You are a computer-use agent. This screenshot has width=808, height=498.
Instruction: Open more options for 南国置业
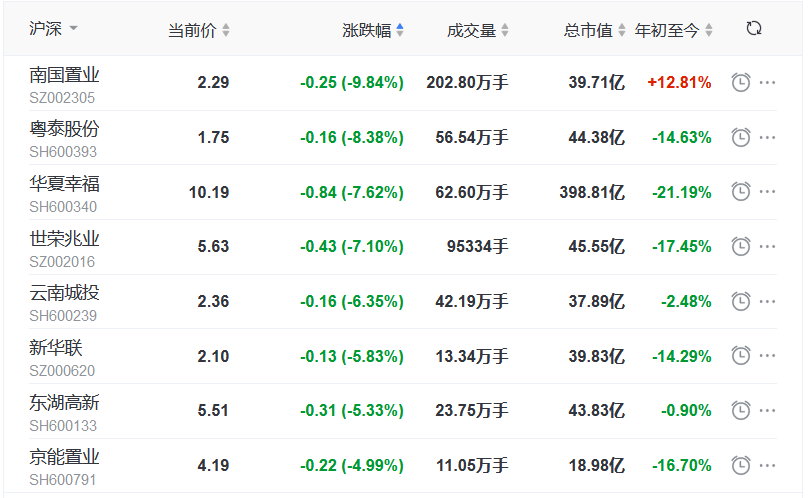pyautogui.click(x=767, y=82)
